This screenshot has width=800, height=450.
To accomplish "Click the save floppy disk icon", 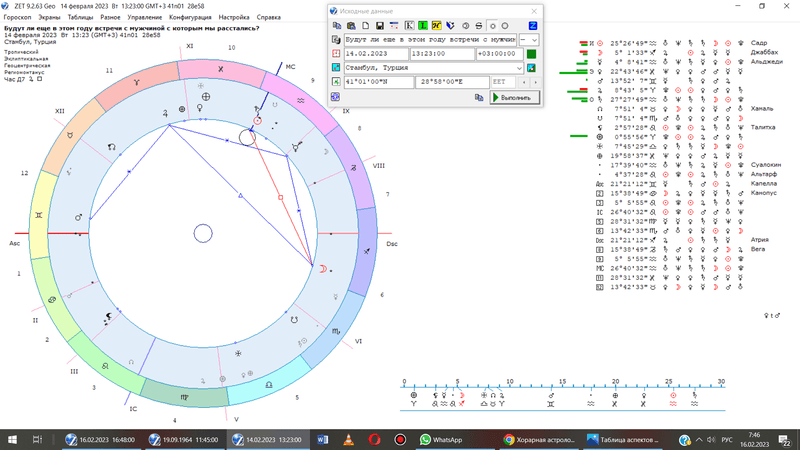I will tap(380, 25).
